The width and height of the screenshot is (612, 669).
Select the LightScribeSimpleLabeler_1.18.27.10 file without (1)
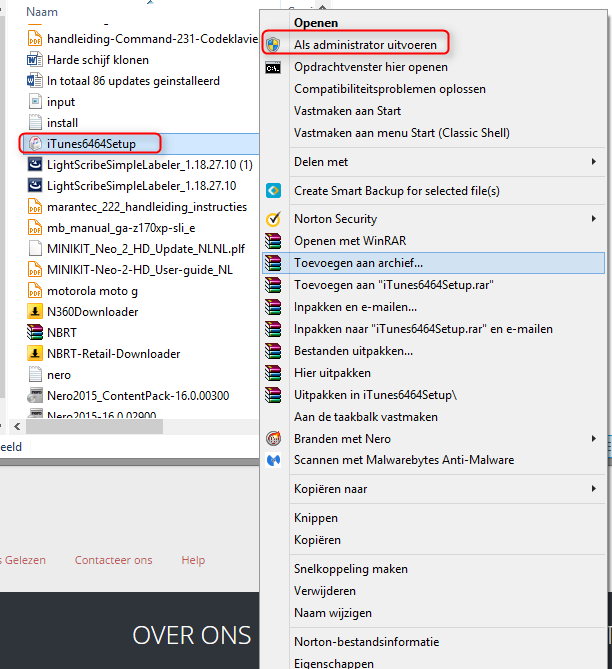[x=142, y=186]
